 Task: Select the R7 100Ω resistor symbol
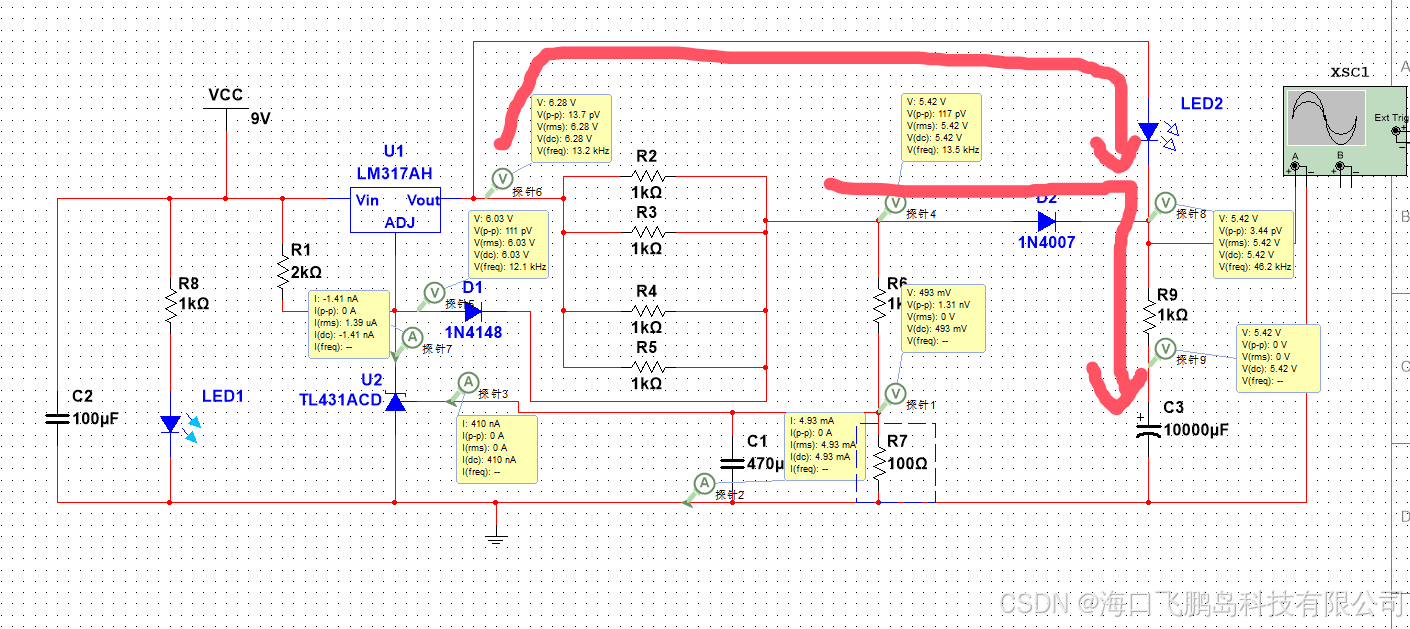pos(878,464)
